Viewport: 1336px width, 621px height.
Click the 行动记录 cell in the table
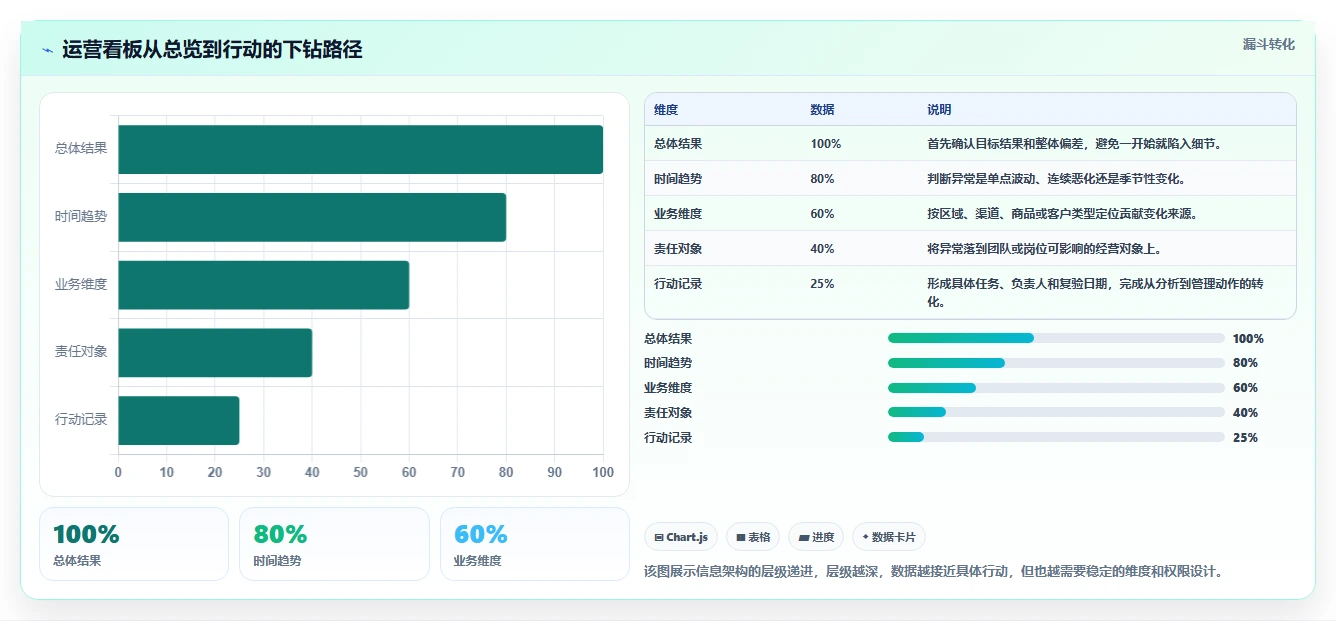(x=678, y=284)
